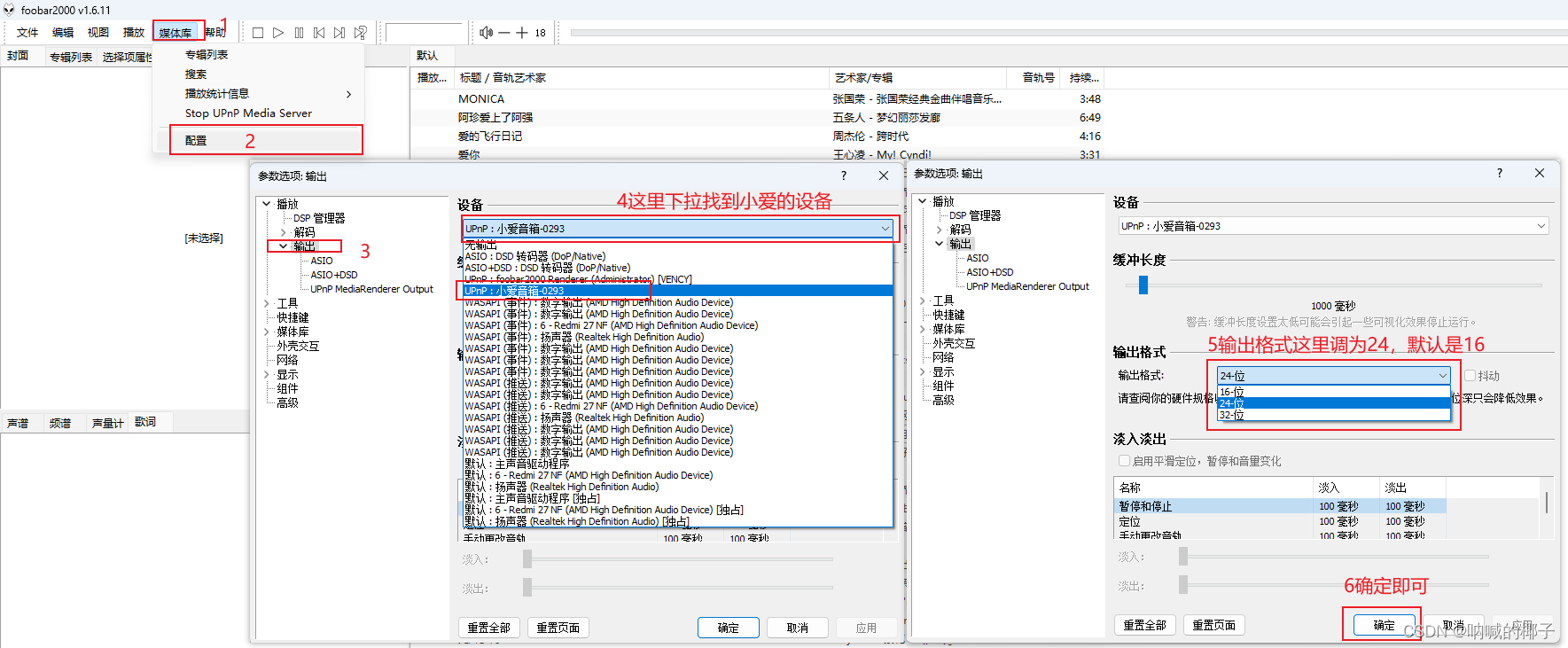1568x648 pixels.
Task: Click the foobar2000 alien logo icon
Action: (9, 10)
